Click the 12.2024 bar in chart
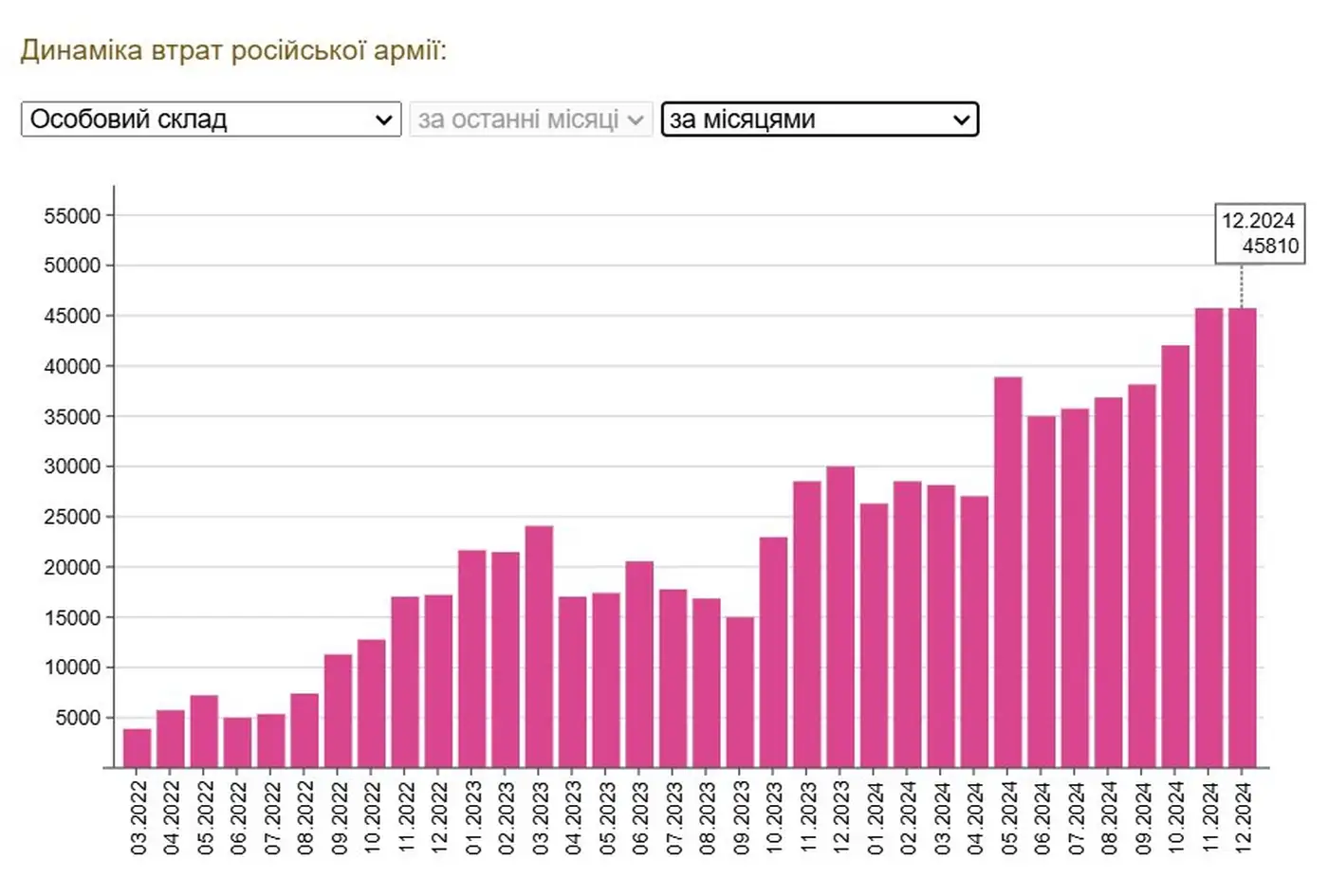Viewport: 1328px width, 896px height. point(1242,537)
